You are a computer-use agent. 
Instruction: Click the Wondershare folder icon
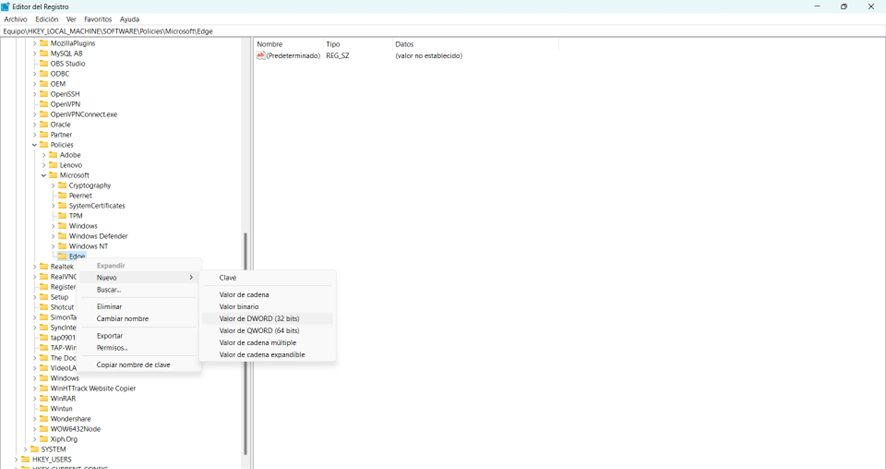click(x=44, y=419)
